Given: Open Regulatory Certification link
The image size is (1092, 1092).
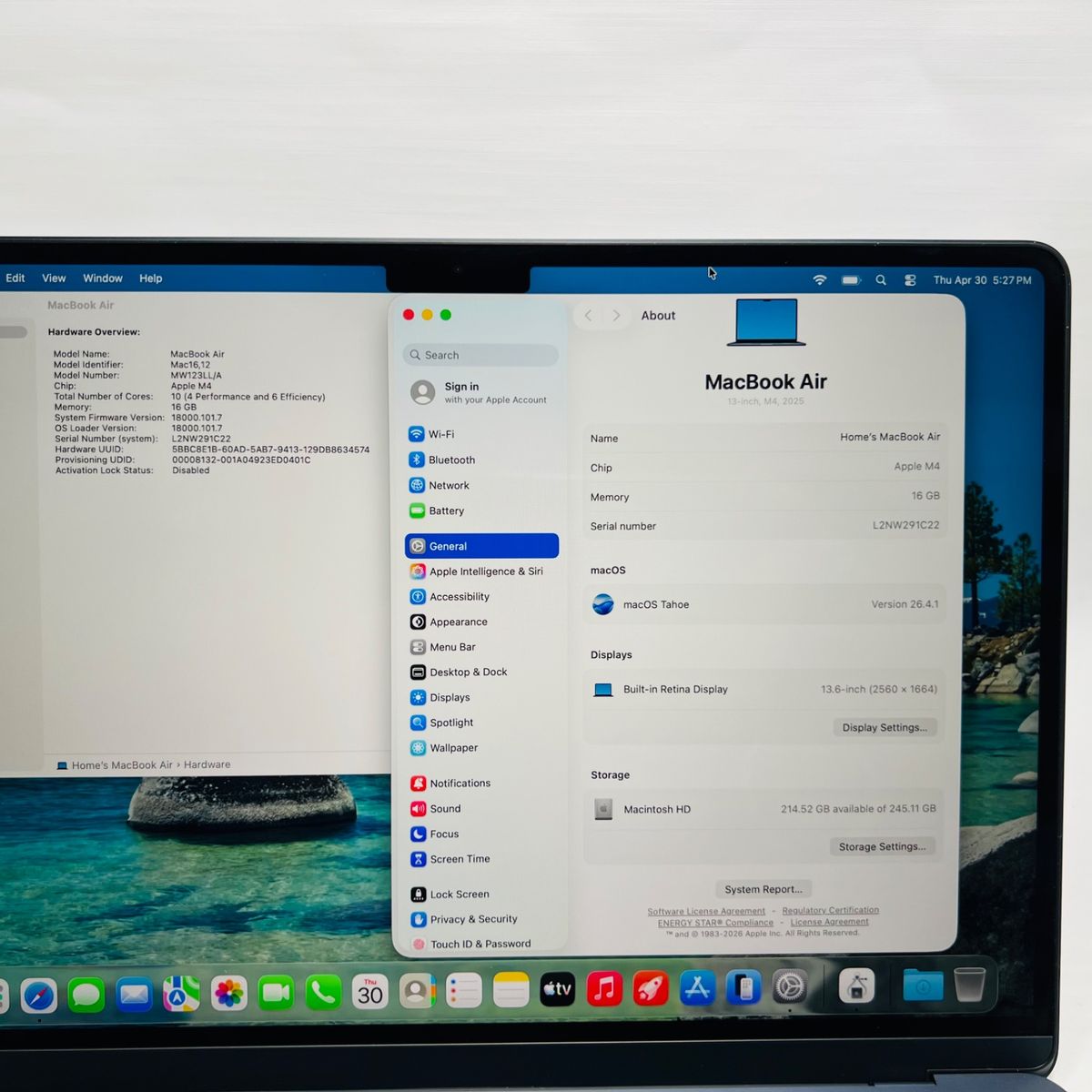Looking at the screenshot, I should pyautogui.click(x=831, y=910).
